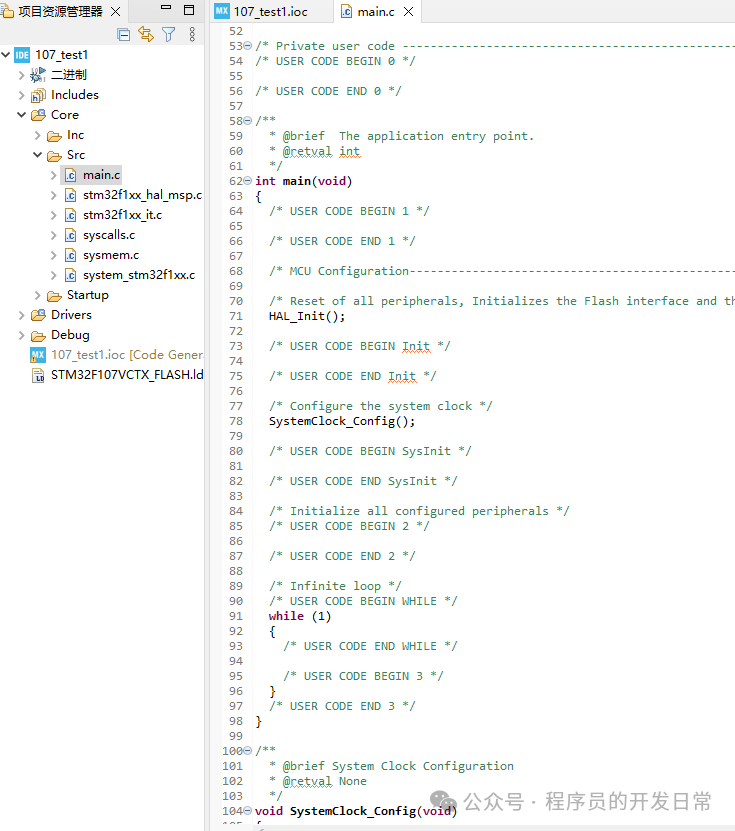The image size is (735, 831).
Task: Click the binaries icon next to 二进制
Action: coord(38,75)
